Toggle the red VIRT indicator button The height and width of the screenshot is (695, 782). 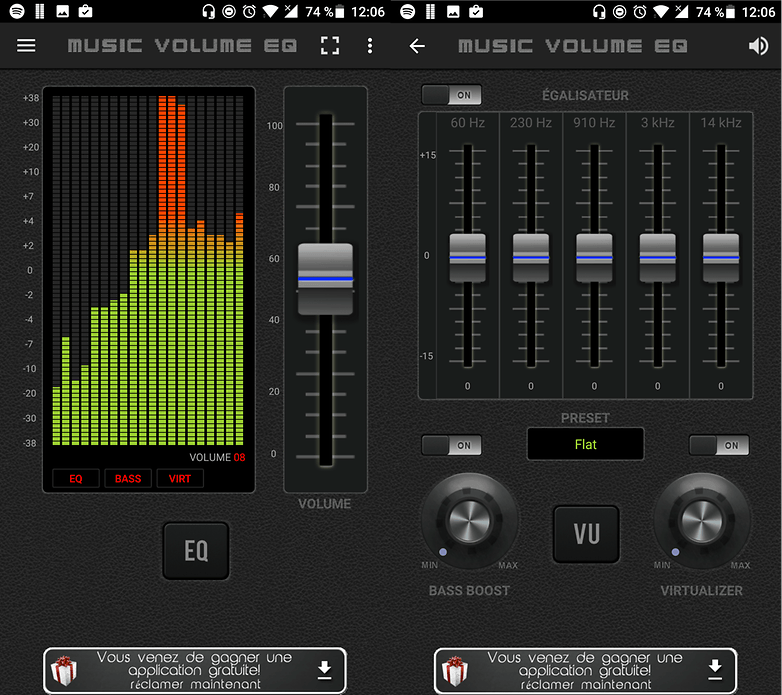(x=180, y=479)
